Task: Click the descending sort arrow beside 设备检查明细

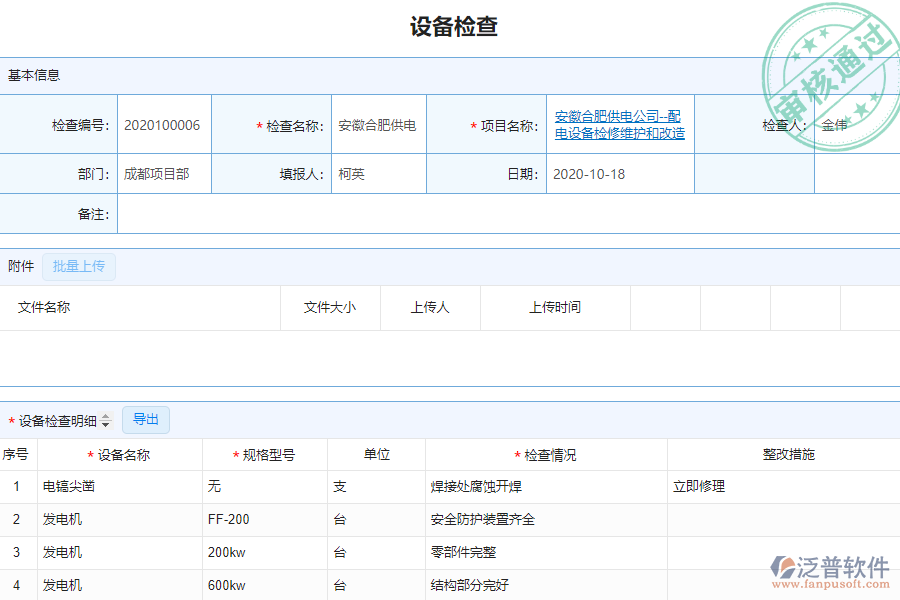Action: 107,424
